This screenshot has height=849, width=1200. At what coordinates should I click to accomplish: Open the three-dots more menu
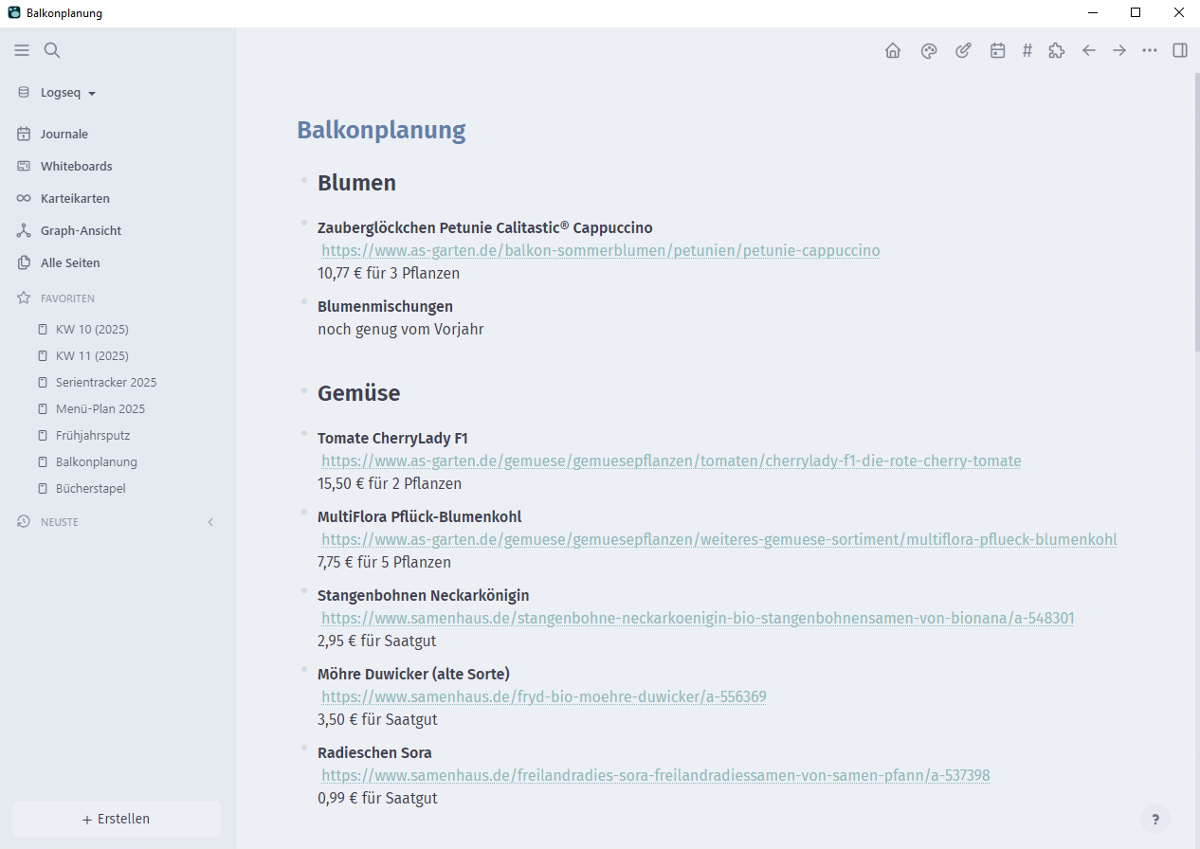[1150, 51]
